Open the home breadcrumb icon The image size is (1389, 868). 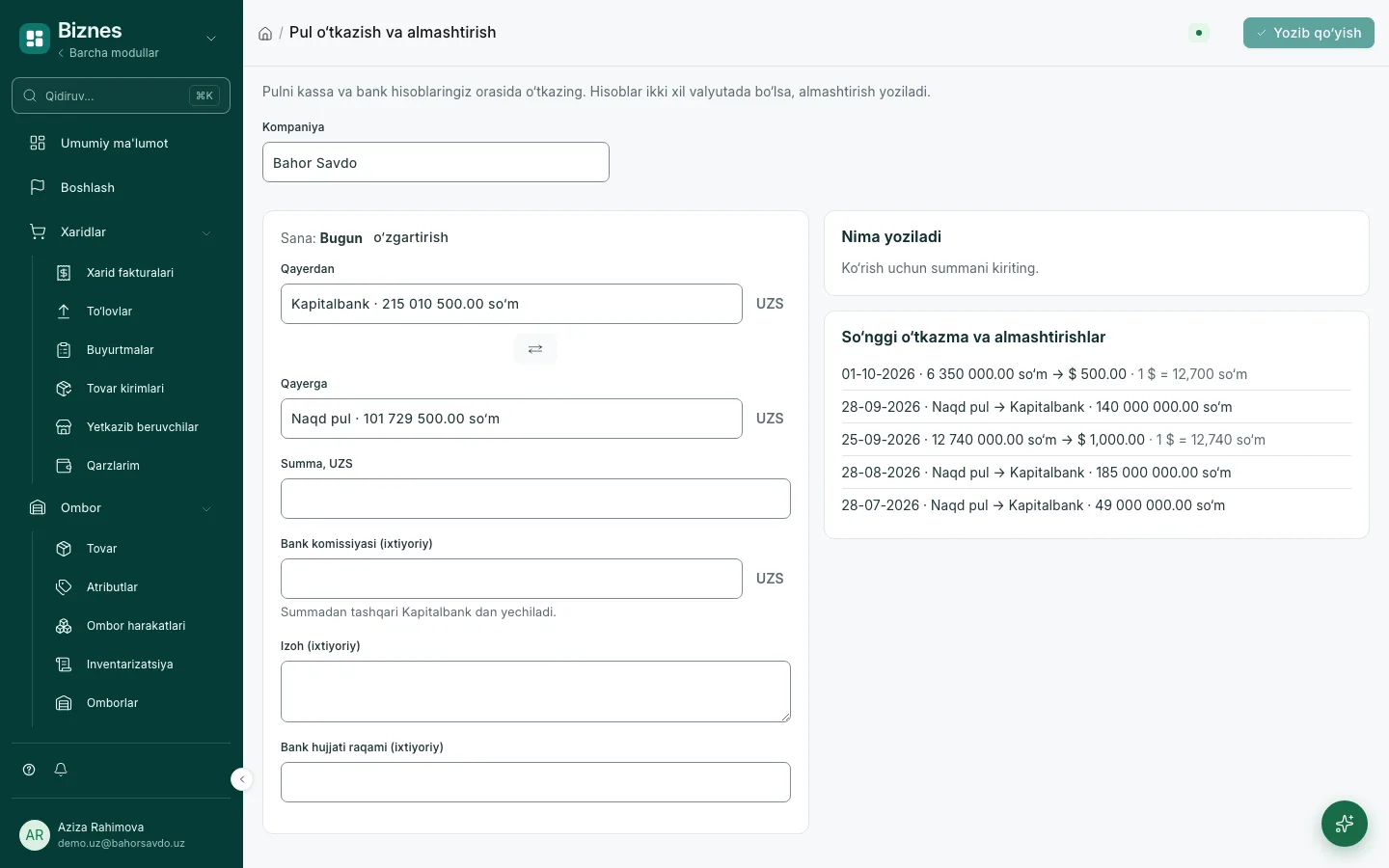click(x=265, y=34)
